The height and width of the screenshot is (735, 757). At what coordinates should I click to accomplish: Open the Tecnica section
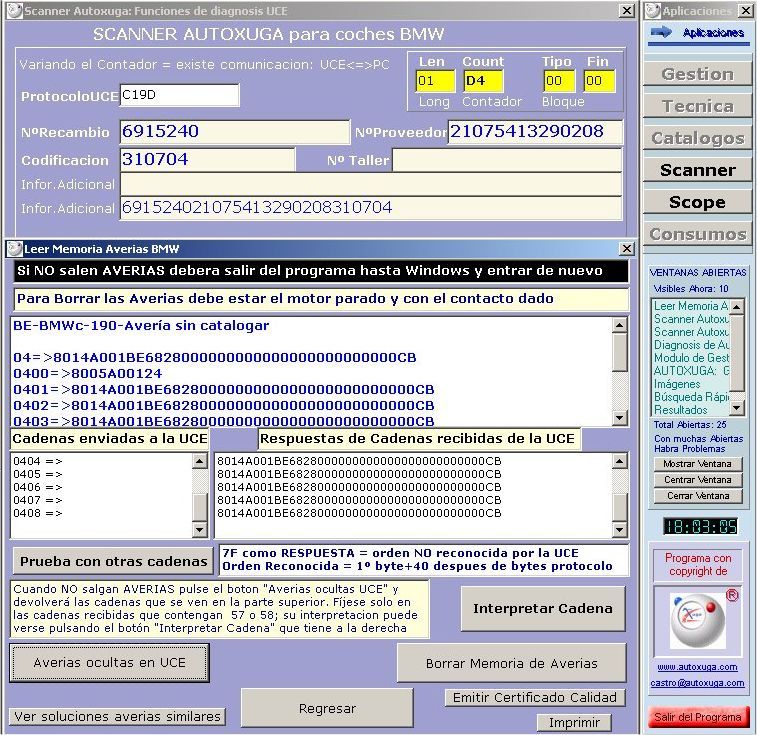(x=697, y=106)
